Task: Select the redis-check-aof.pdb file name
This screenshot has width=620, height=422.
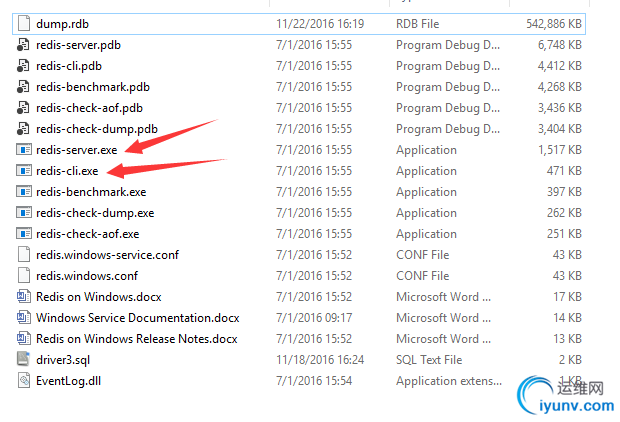Action: (x=89, y=108)
